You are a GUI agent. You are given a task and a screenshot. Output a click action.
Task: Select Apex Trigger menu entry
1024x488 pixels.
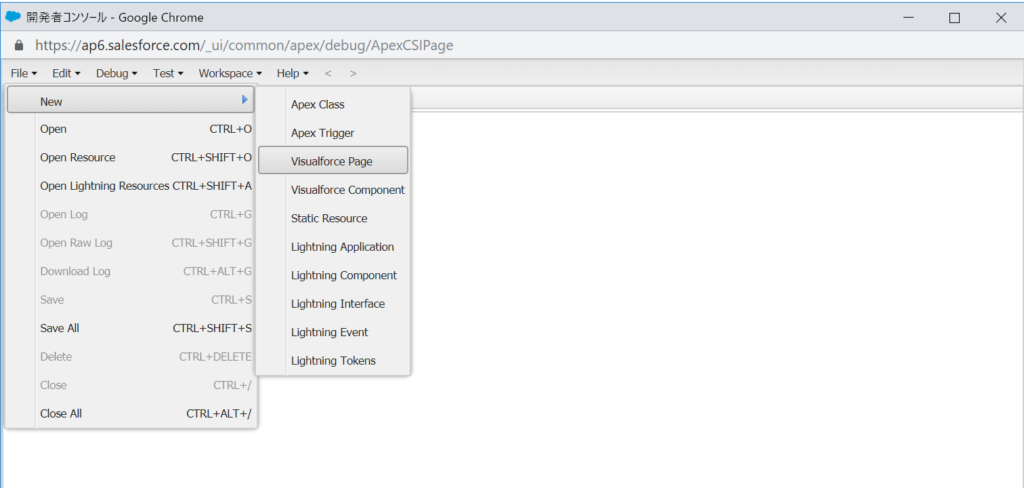322,133
